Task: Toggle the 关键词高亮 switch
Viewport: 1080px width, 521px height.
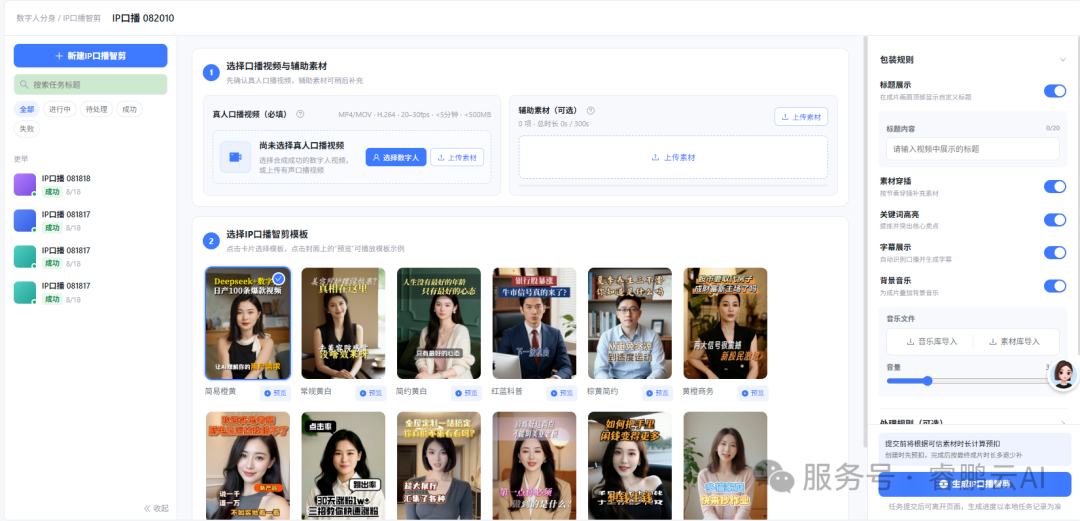Action: coord(1055,220)
